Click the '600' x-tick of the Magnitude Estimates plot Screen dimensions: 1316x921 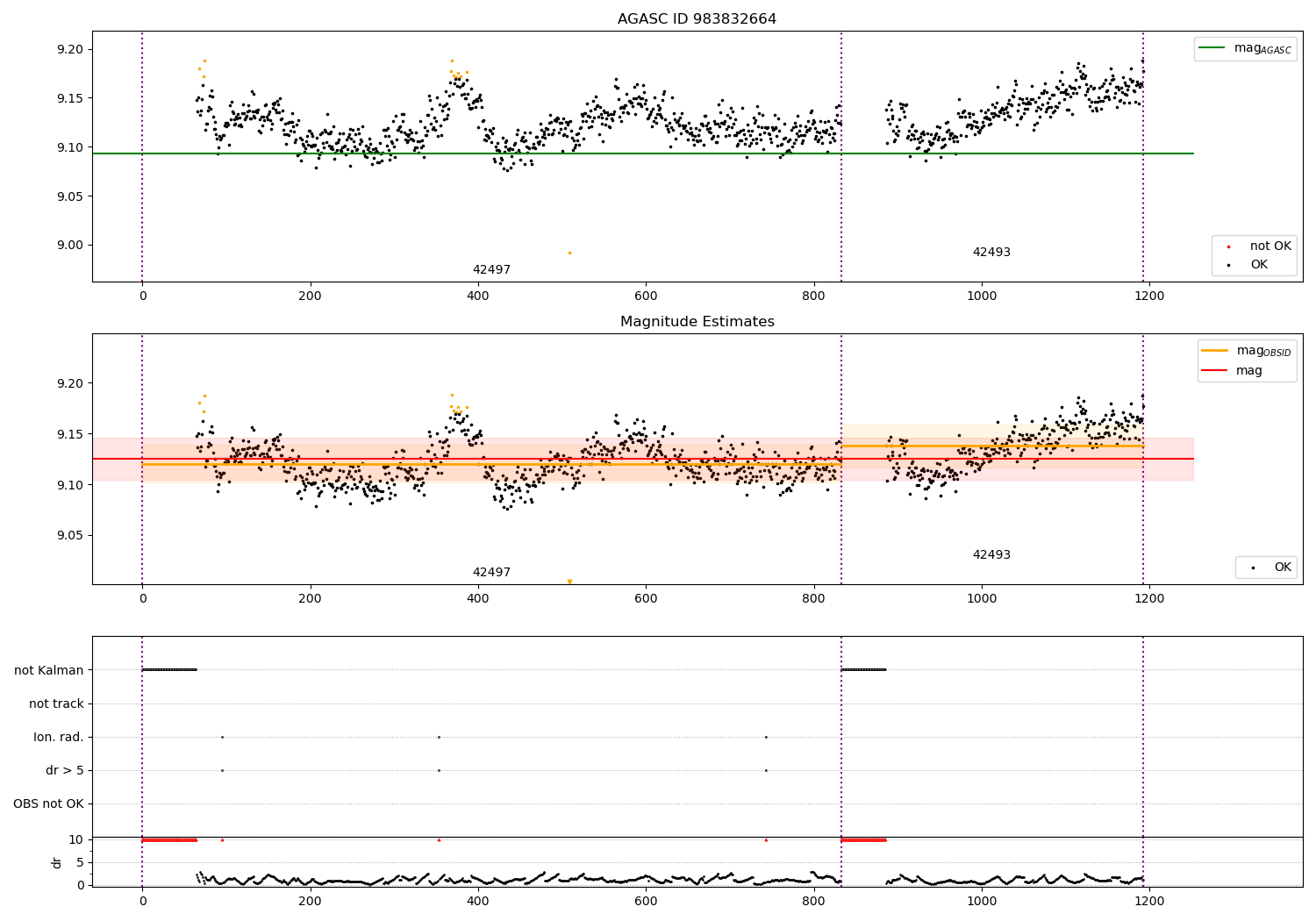click(646, 599)
